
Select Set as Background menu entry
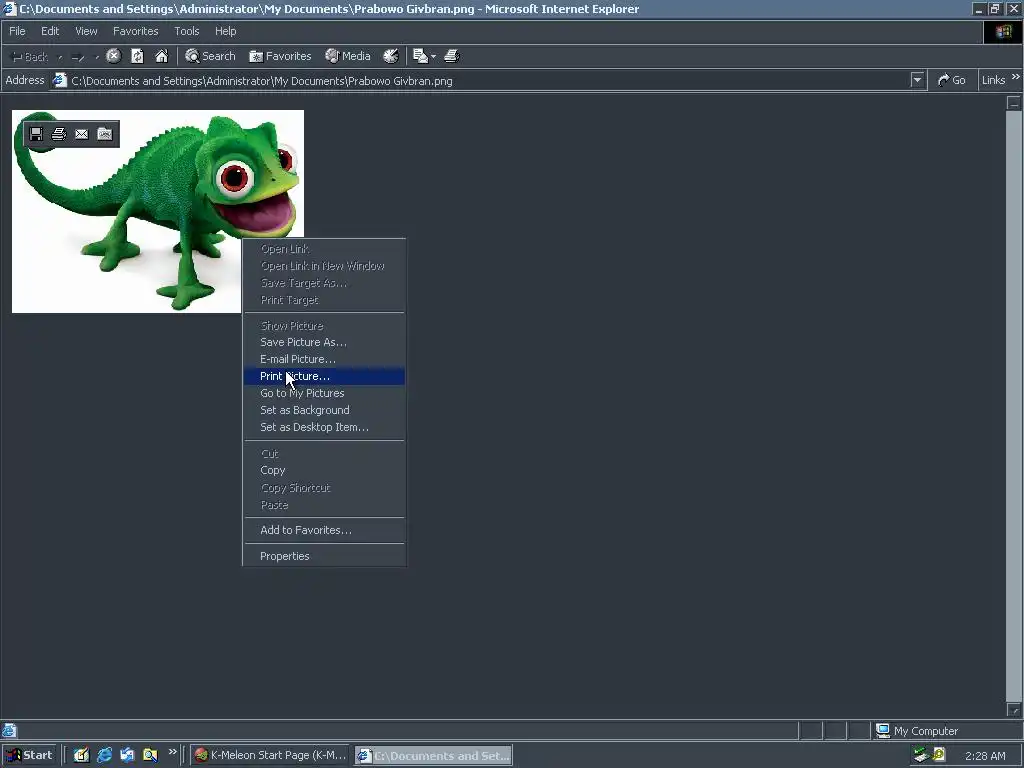click(x=325, y=410)
